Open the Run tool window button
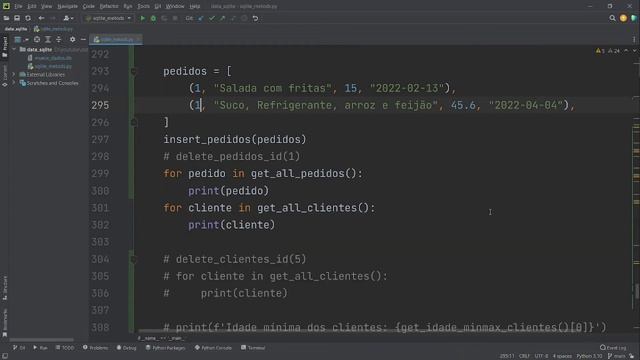 (x=40, y=348)
